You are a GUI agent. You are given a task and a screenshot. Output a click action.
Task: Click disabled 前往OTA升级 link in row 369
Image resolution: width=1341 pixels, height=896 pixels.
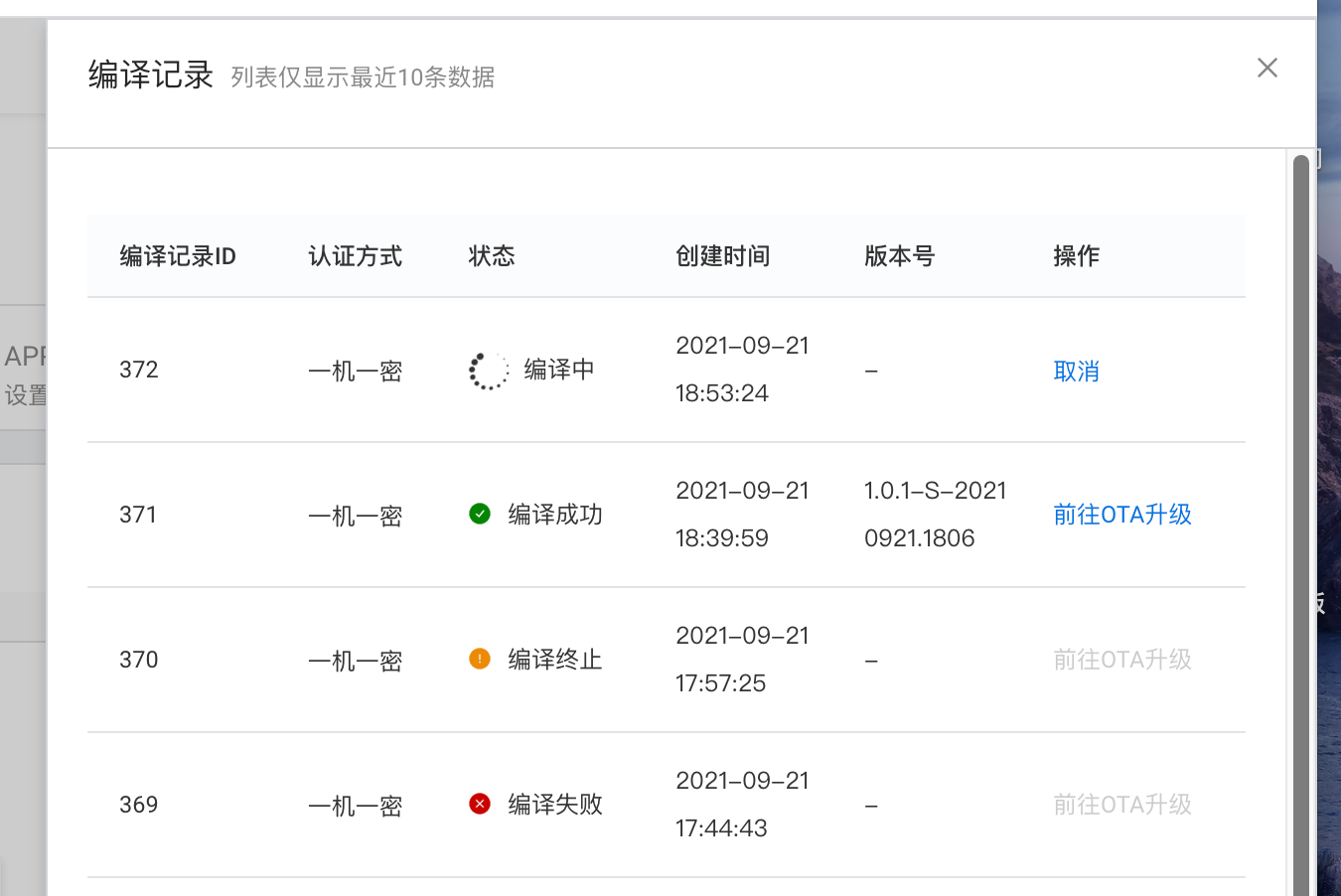[x=1121, y=804]
